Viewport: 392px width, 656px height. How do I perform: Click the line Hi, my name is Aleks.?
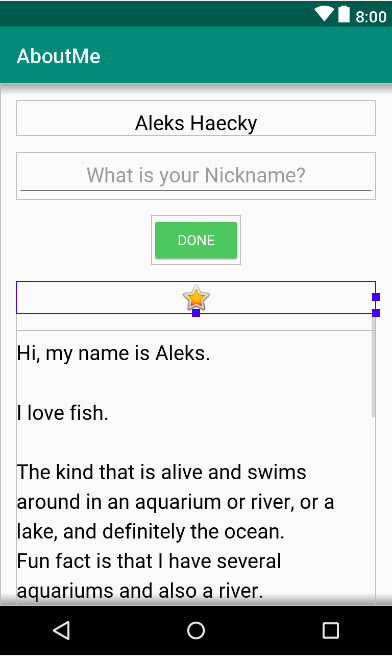click(113, 354)
